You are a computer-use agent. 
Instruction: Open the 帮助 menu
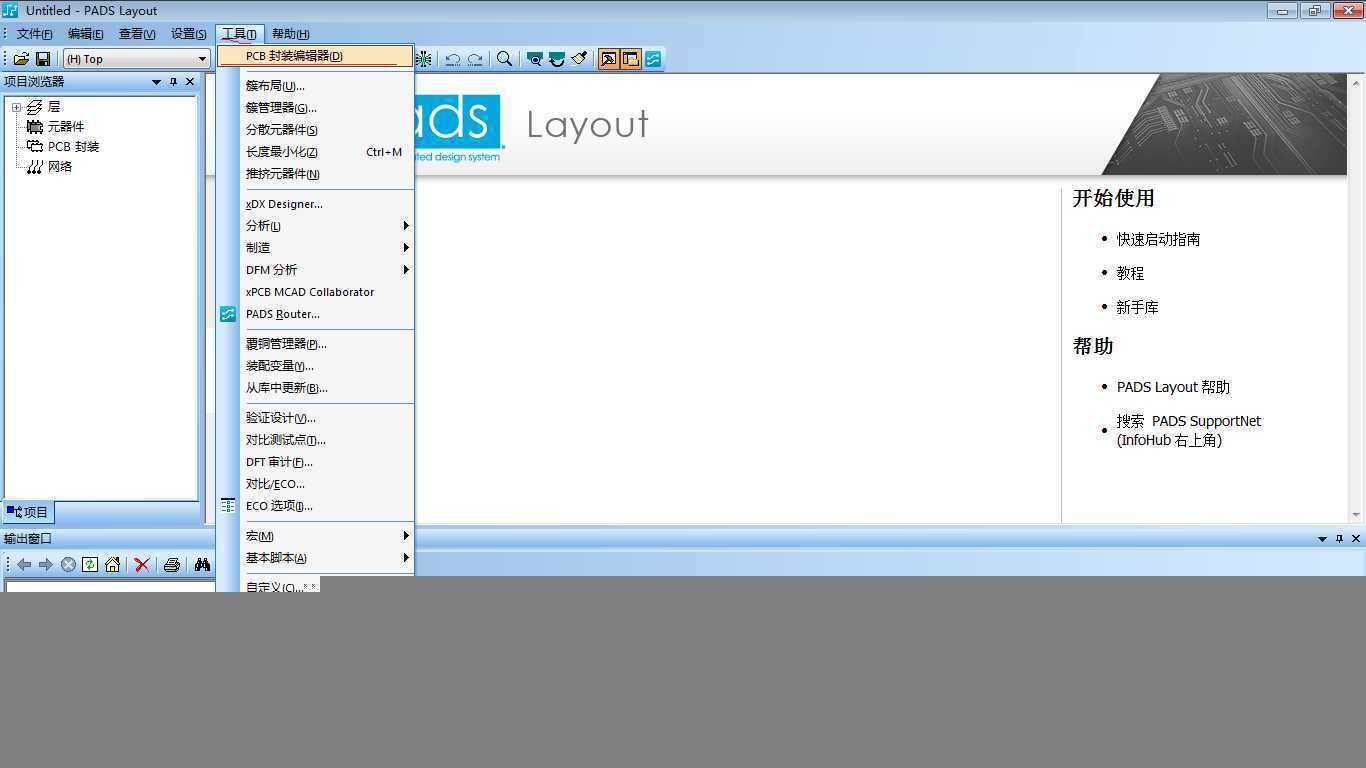tap(290, 34)
